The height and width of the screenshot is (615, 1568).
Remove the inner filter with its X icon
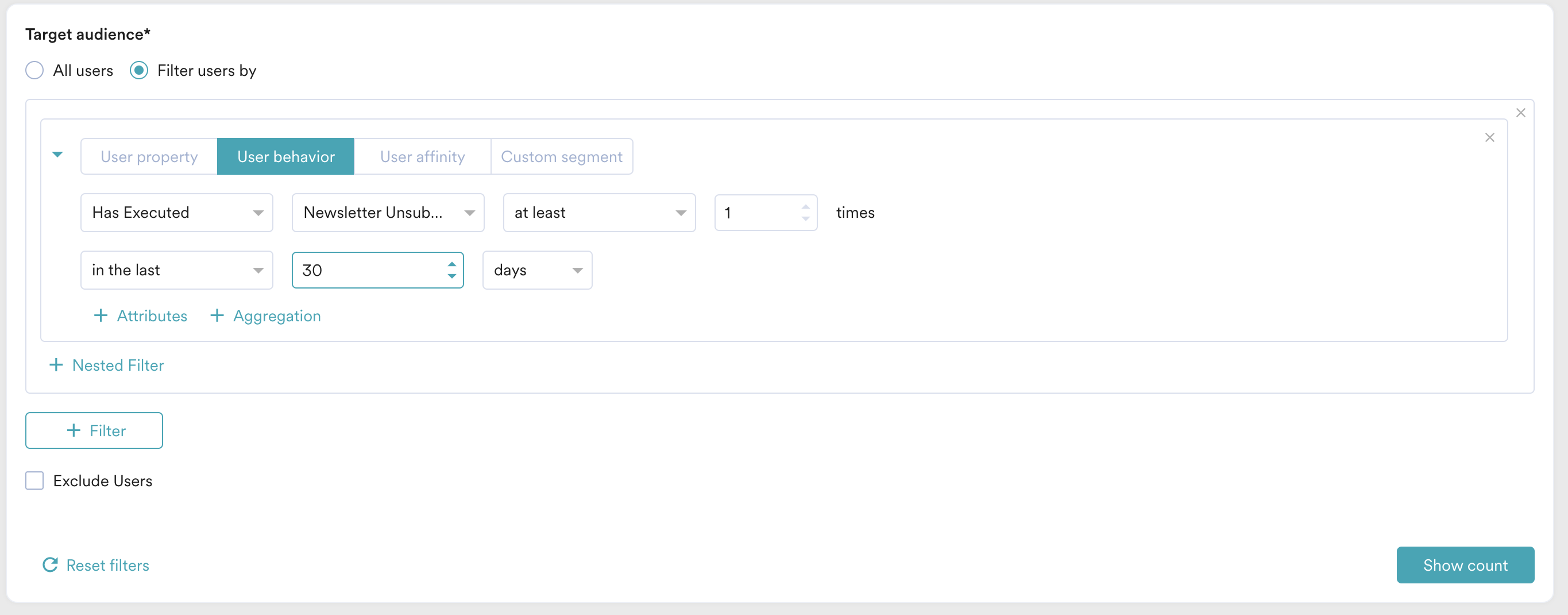coord(1489,137)
